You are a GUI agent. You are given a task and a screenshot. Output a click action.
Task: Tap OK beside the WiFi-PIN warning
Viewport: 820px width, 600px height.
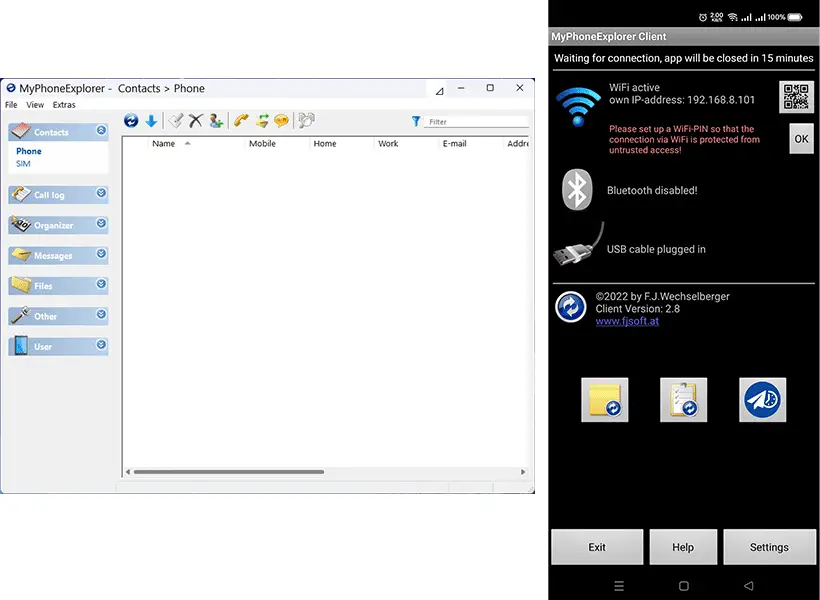[x=801, y=139]
